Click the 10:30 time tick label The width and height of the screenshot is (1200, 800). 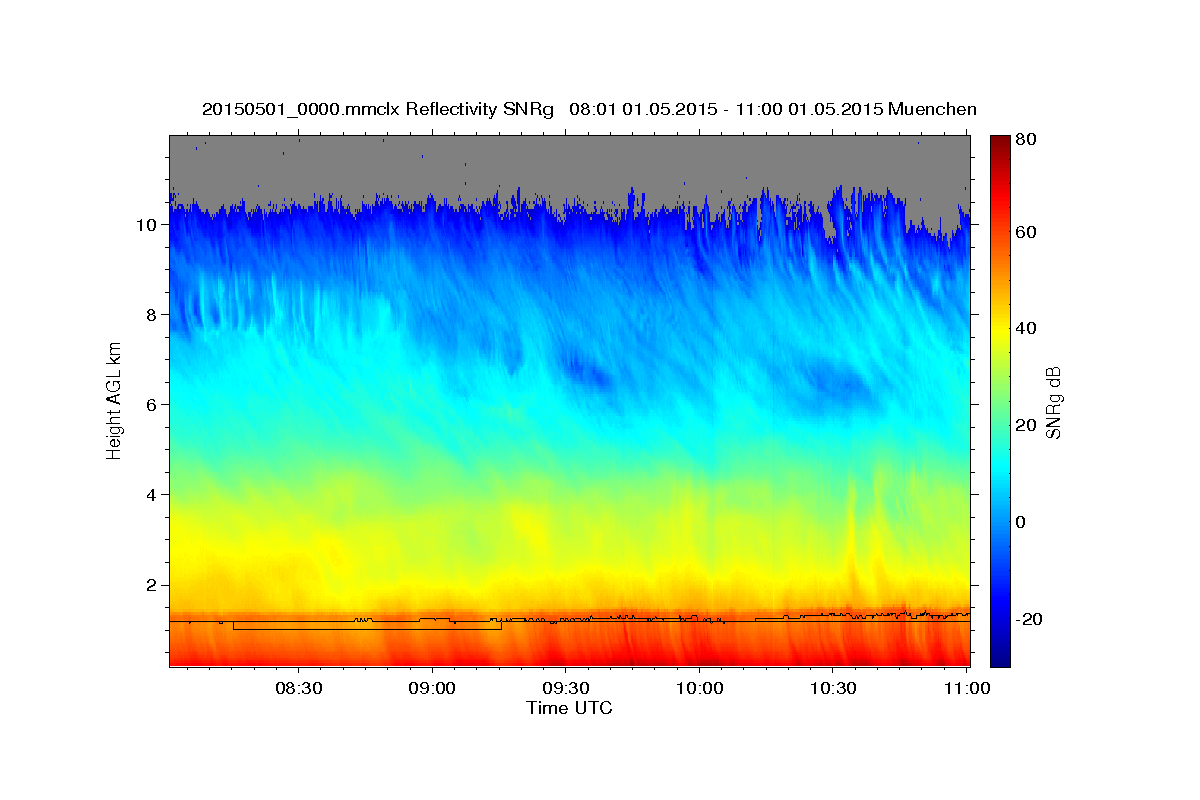tap(833, 688)
